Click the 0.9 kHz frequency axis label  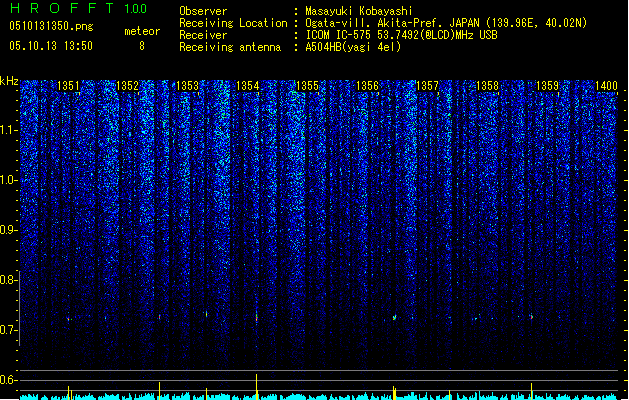click(8, 230)
